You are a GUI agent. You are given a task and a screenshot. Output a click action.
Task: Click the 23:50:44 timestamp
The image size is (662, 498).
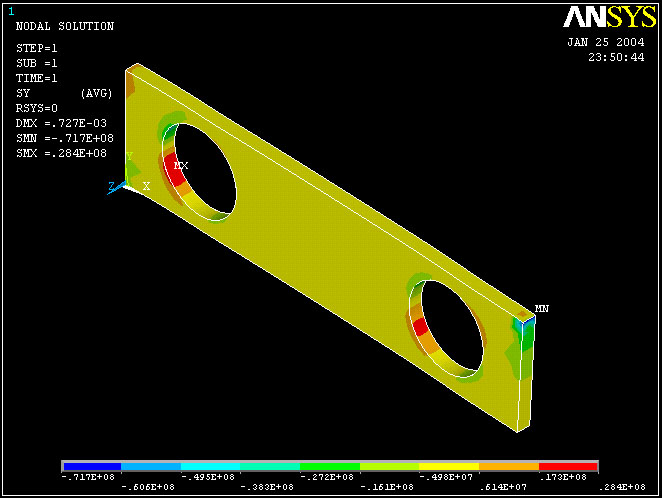click(616, 57)
